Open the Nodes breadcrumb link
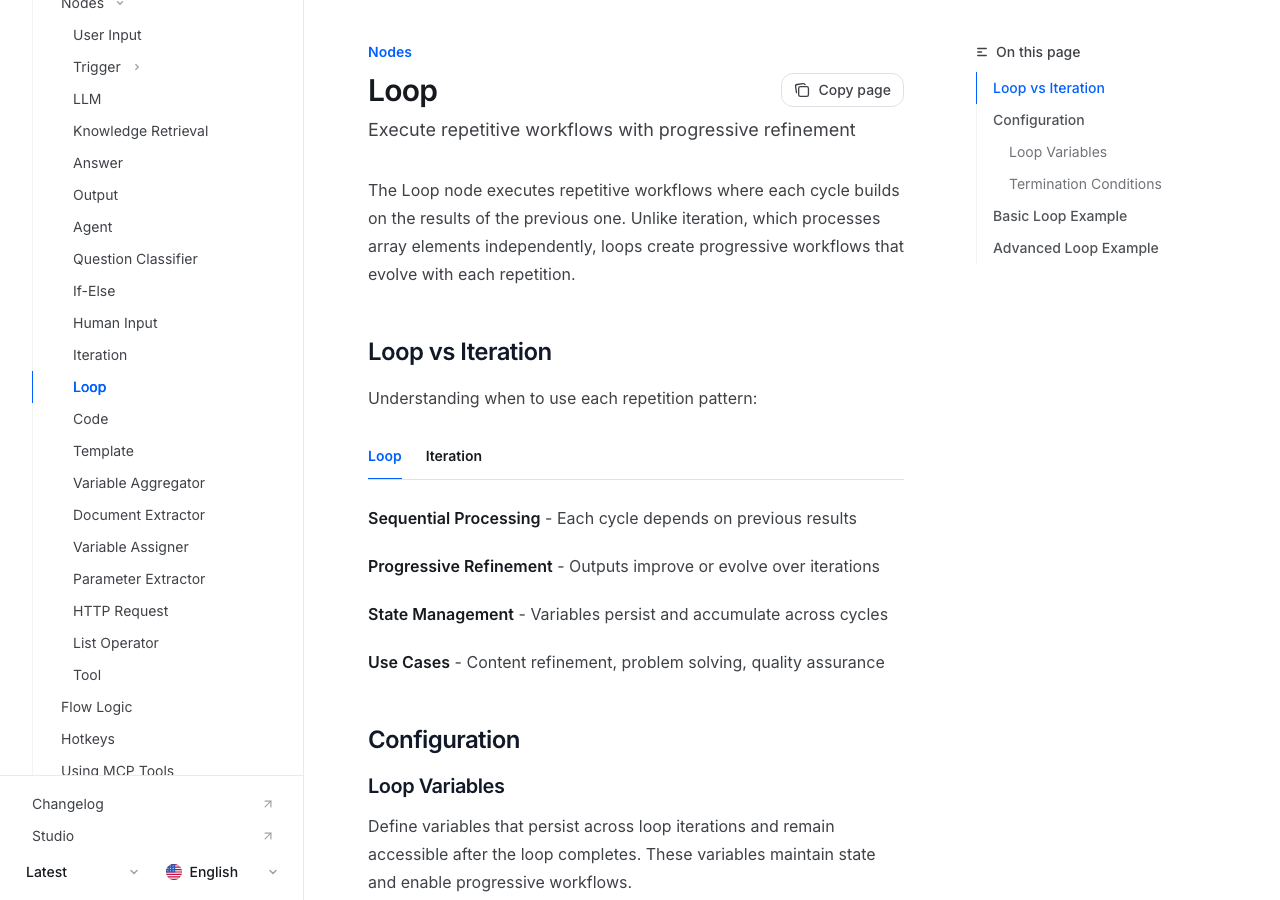The image size is (1280, 900). coord(390,52)
